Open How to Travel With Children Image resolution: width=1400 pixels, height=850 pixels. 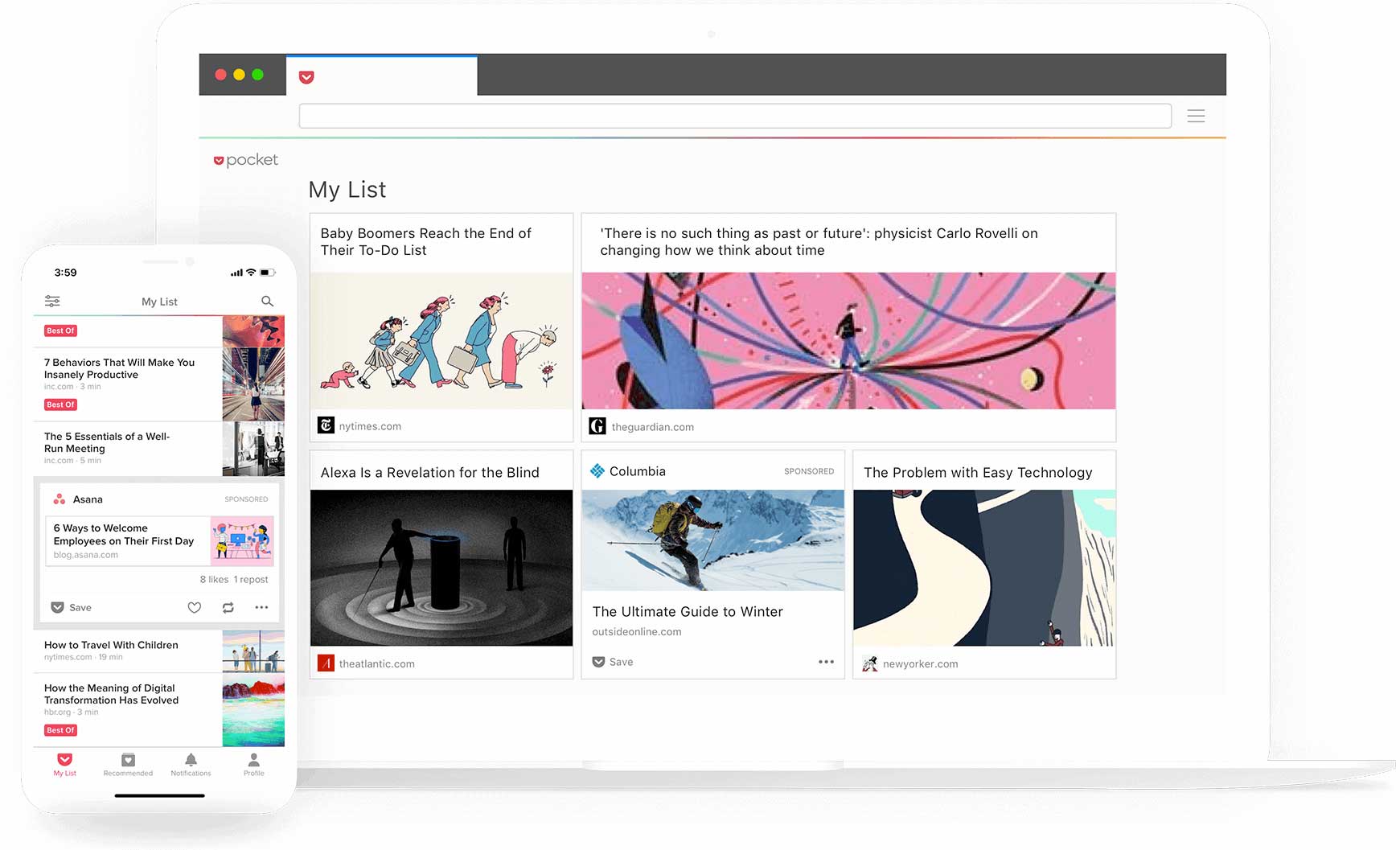point(111,645)
